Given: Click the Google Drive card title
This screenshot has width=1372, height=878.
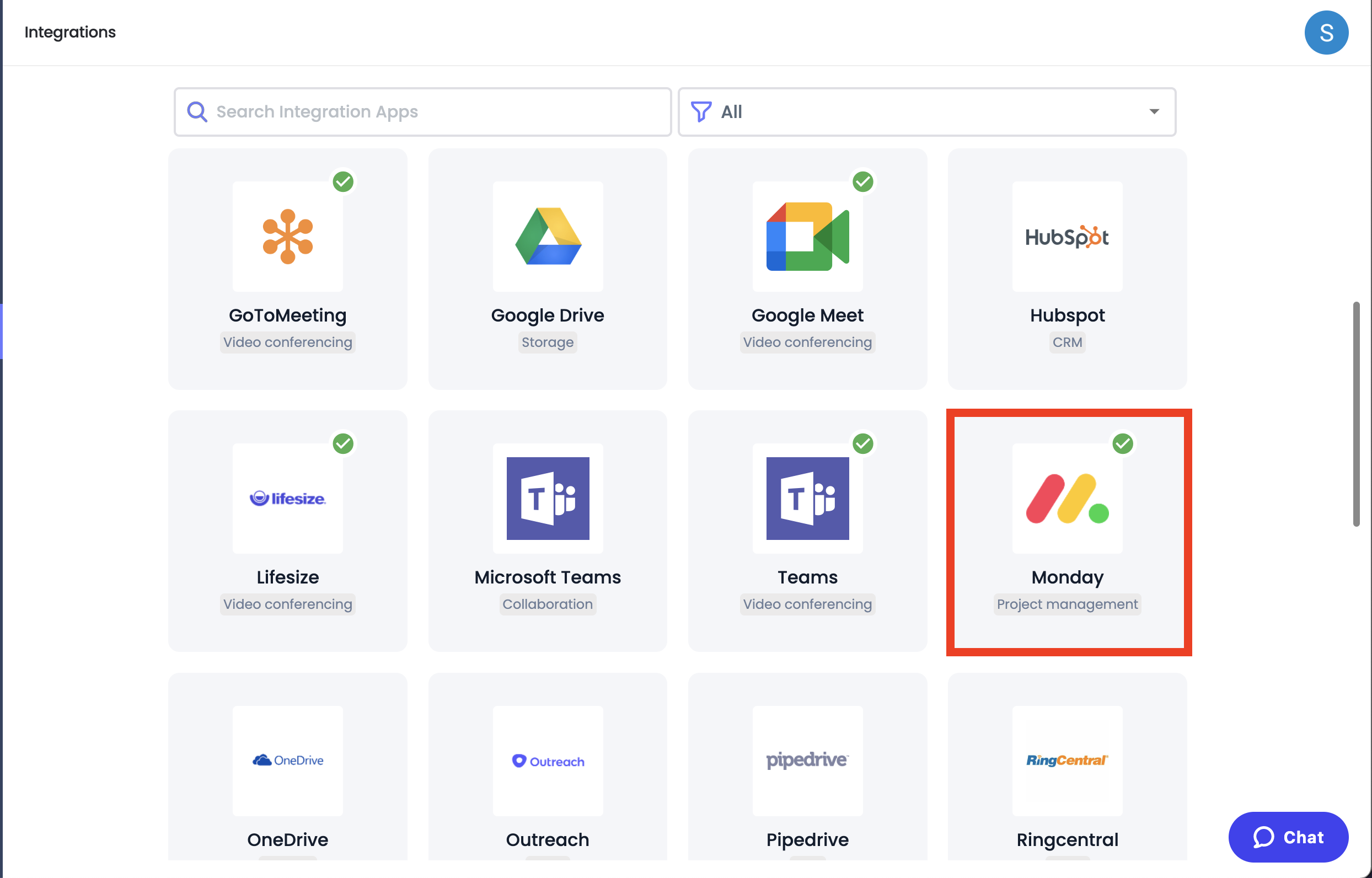Looking at the screenshot, I should 548,315.
